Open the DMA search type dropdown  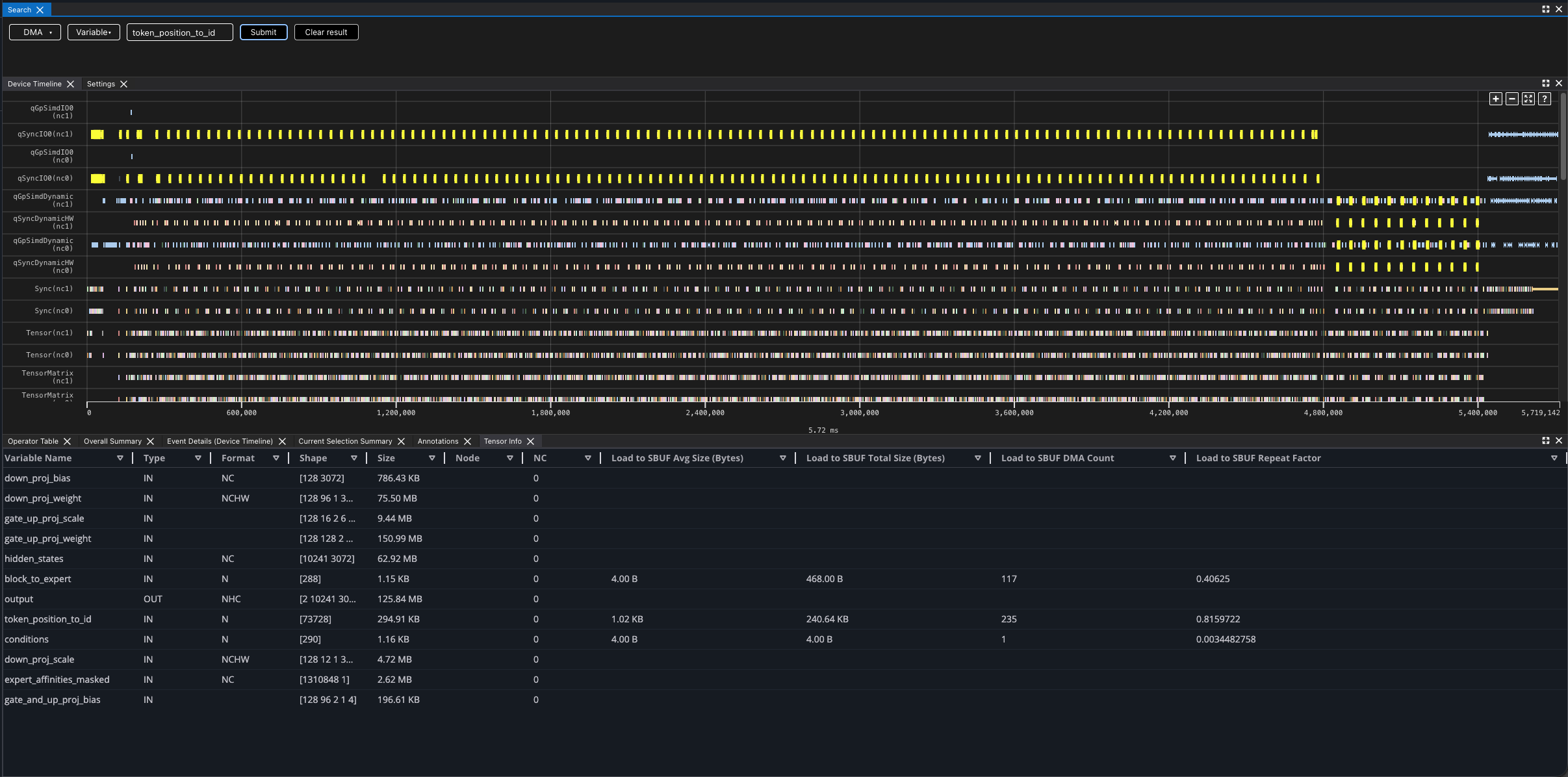point(34,31)
